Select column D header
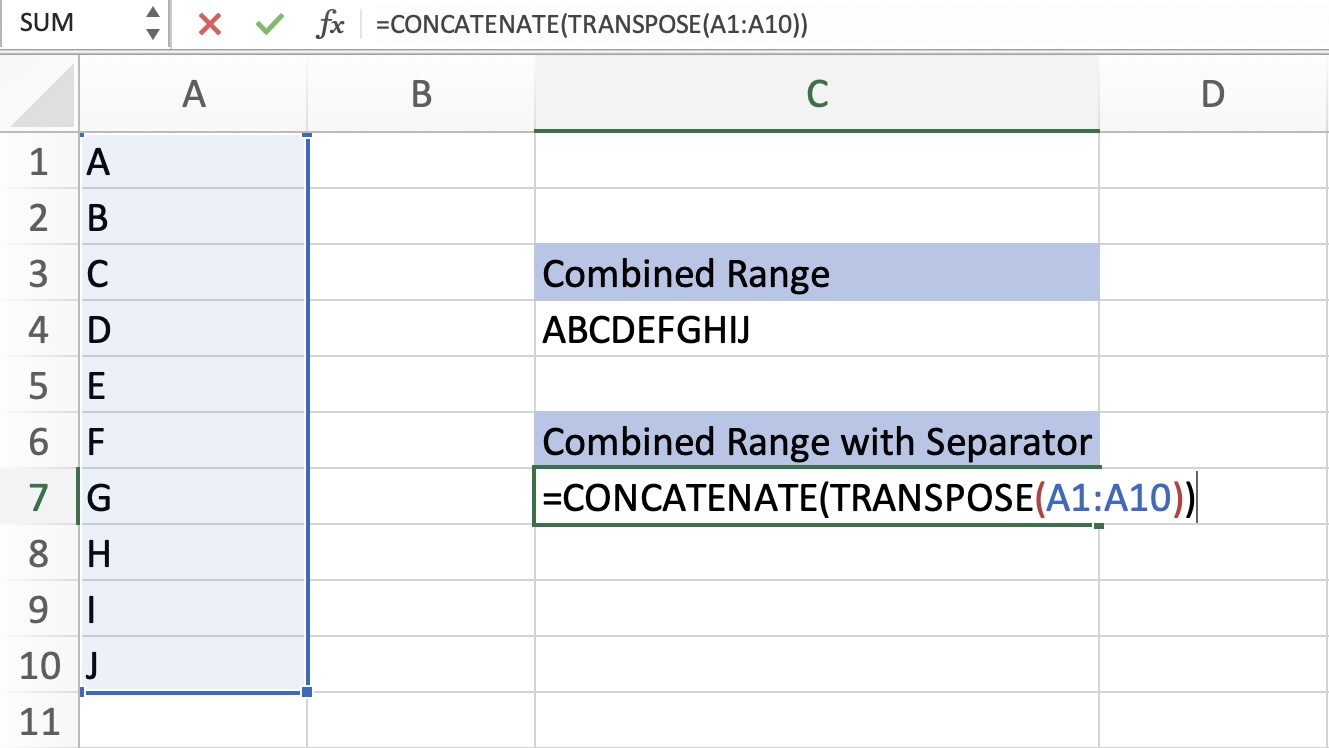Viewport: 1329px width, 748px height. pos(1213,95)
